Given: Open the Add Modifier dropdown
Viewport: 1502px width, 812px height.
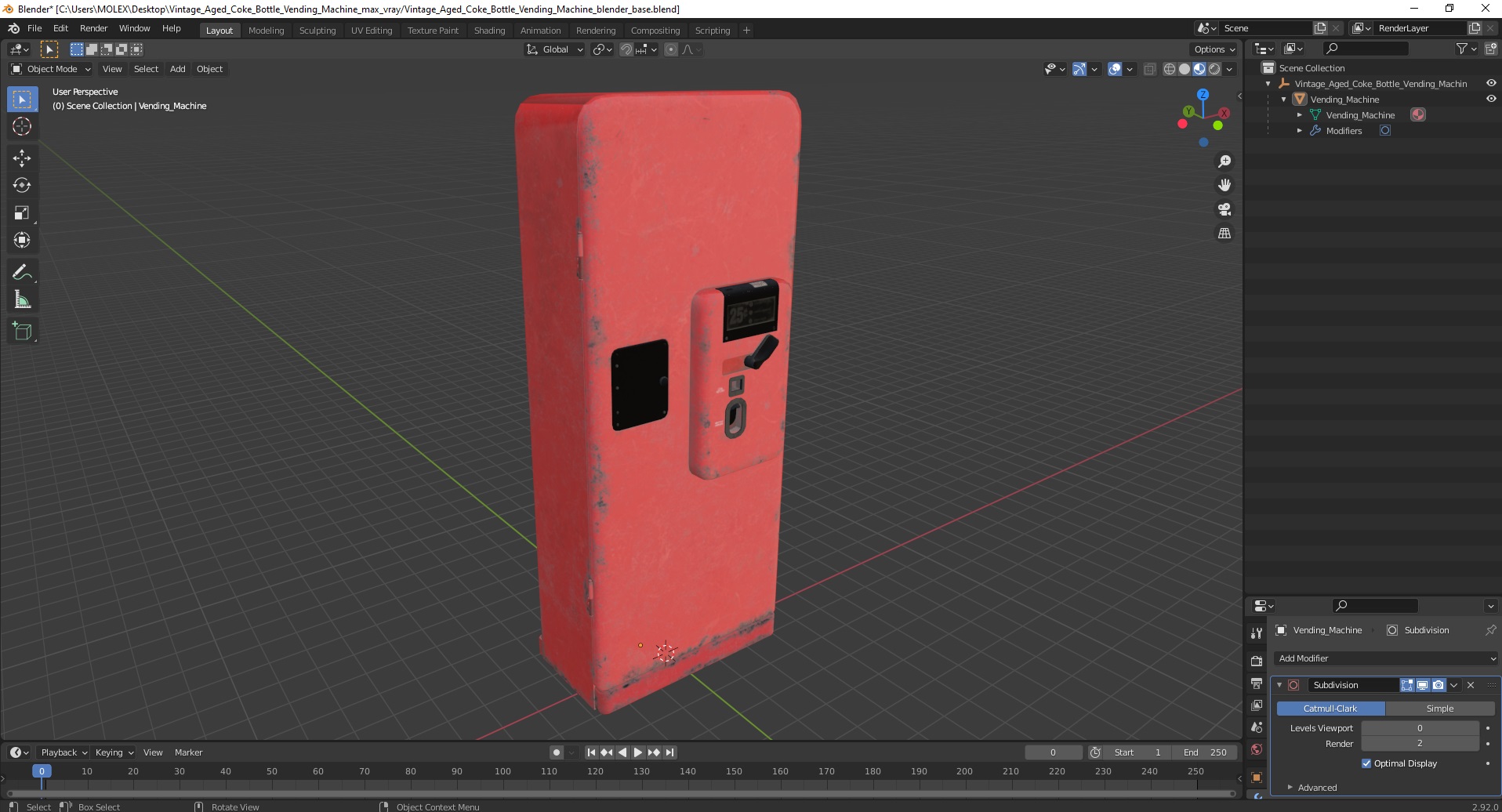Looking at the screenshot, I should tap(1386, 658).
